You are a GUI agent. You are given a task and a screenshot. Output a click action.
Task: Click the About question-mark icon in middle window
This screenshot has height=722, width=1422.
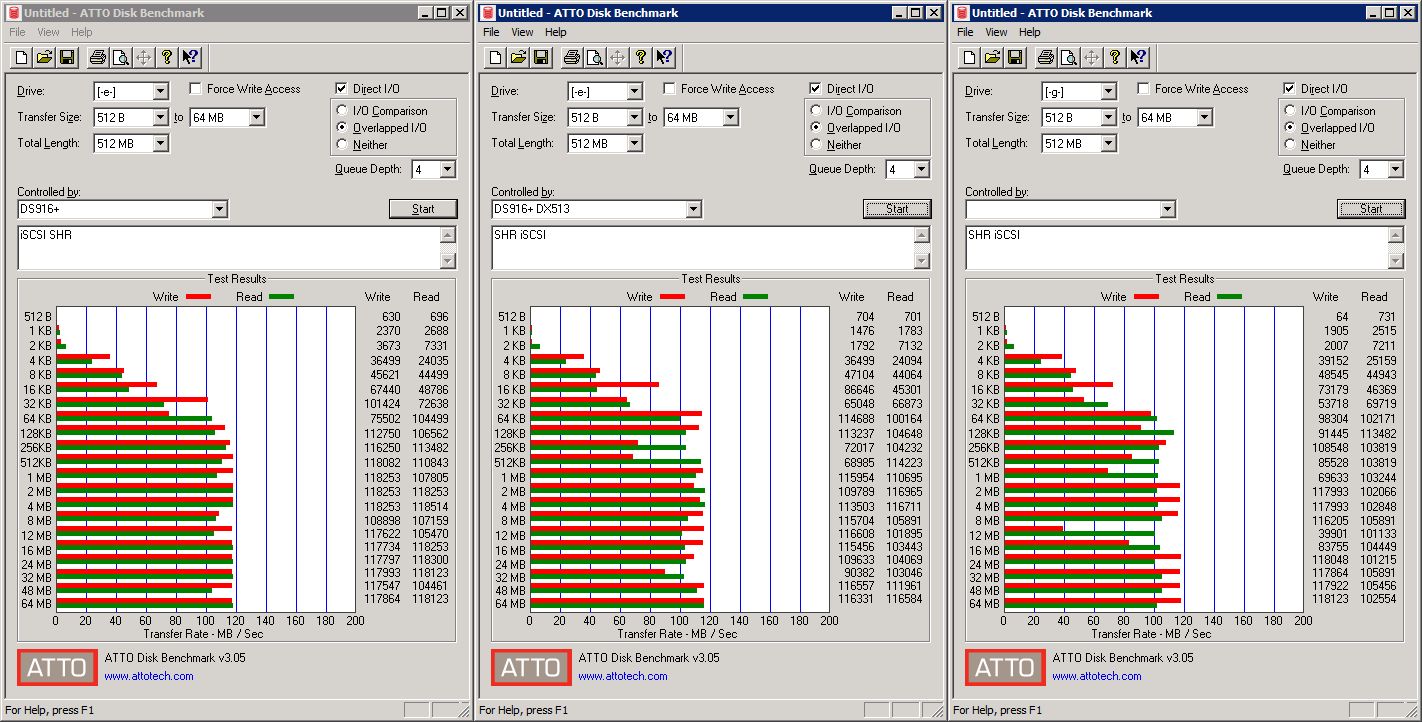pyautogui.click(x=641, y=57)
